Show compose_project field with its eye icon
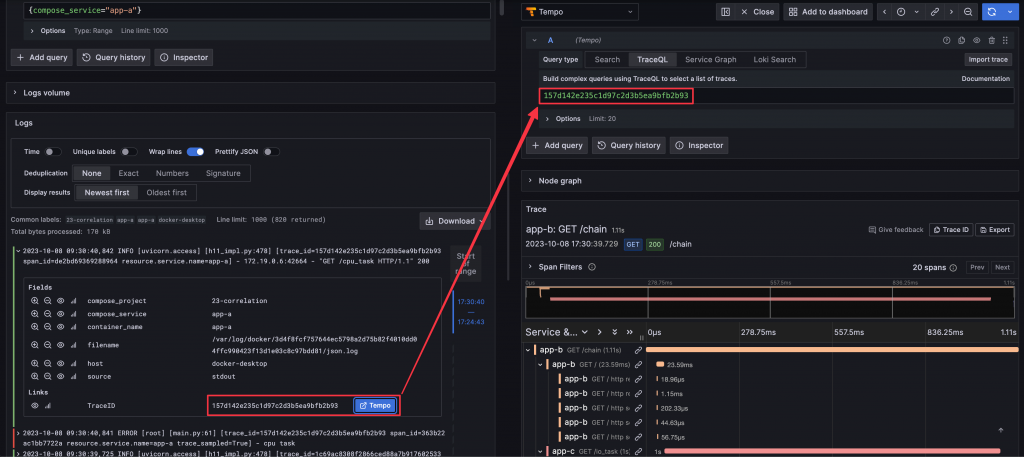Image resolution: width=1024 pixels, height=457 pixels. pos(60,301)
